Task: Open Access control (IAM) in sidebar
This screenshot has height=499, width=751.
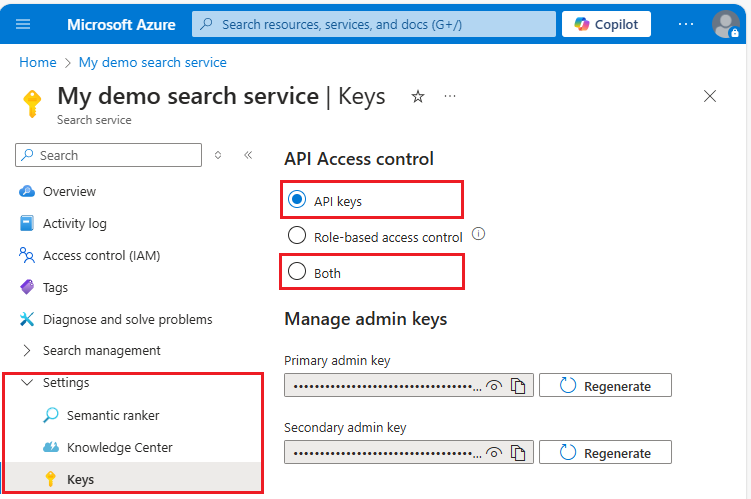Action: point(101,255)
